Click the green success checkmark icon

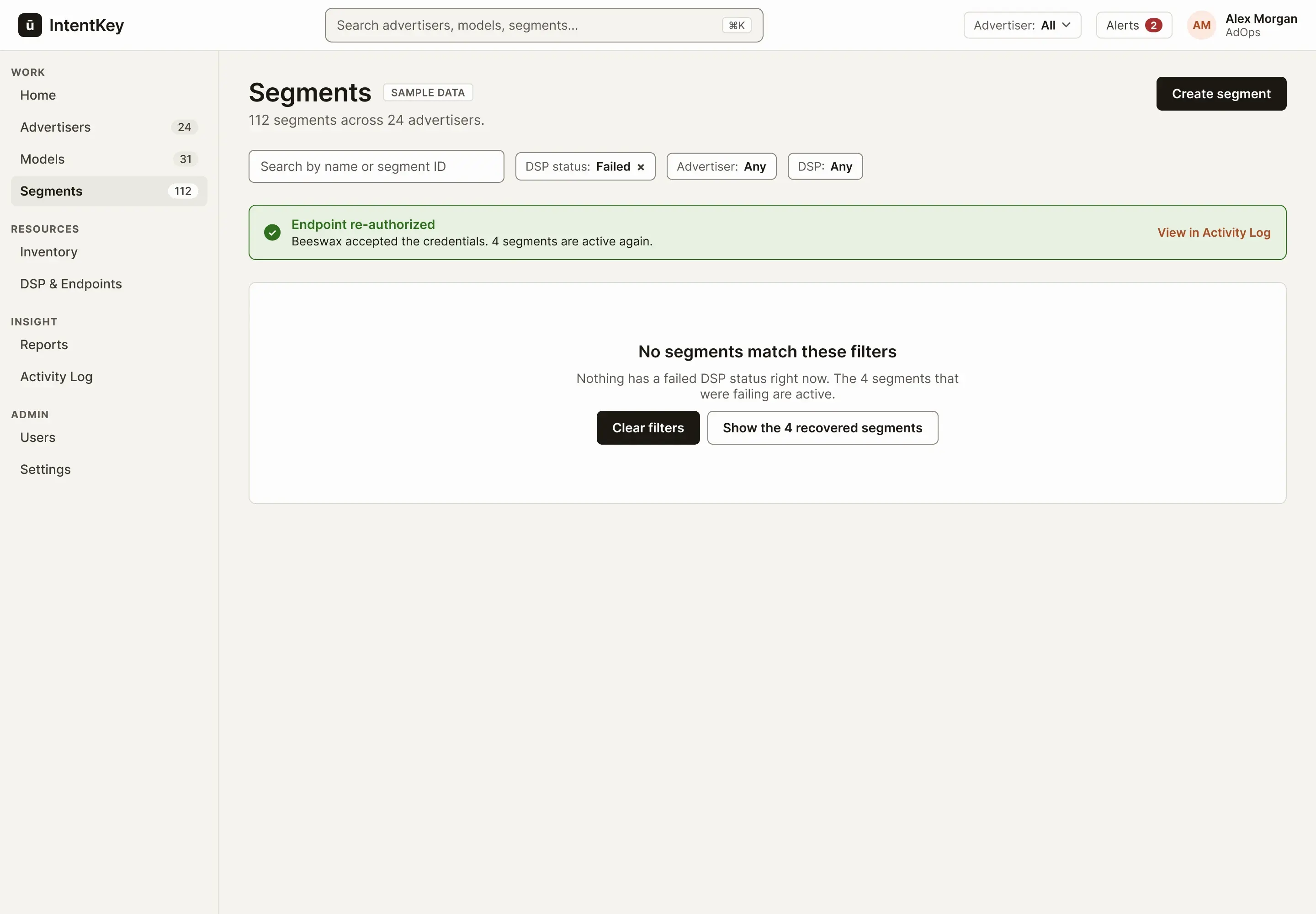[272, 233]
